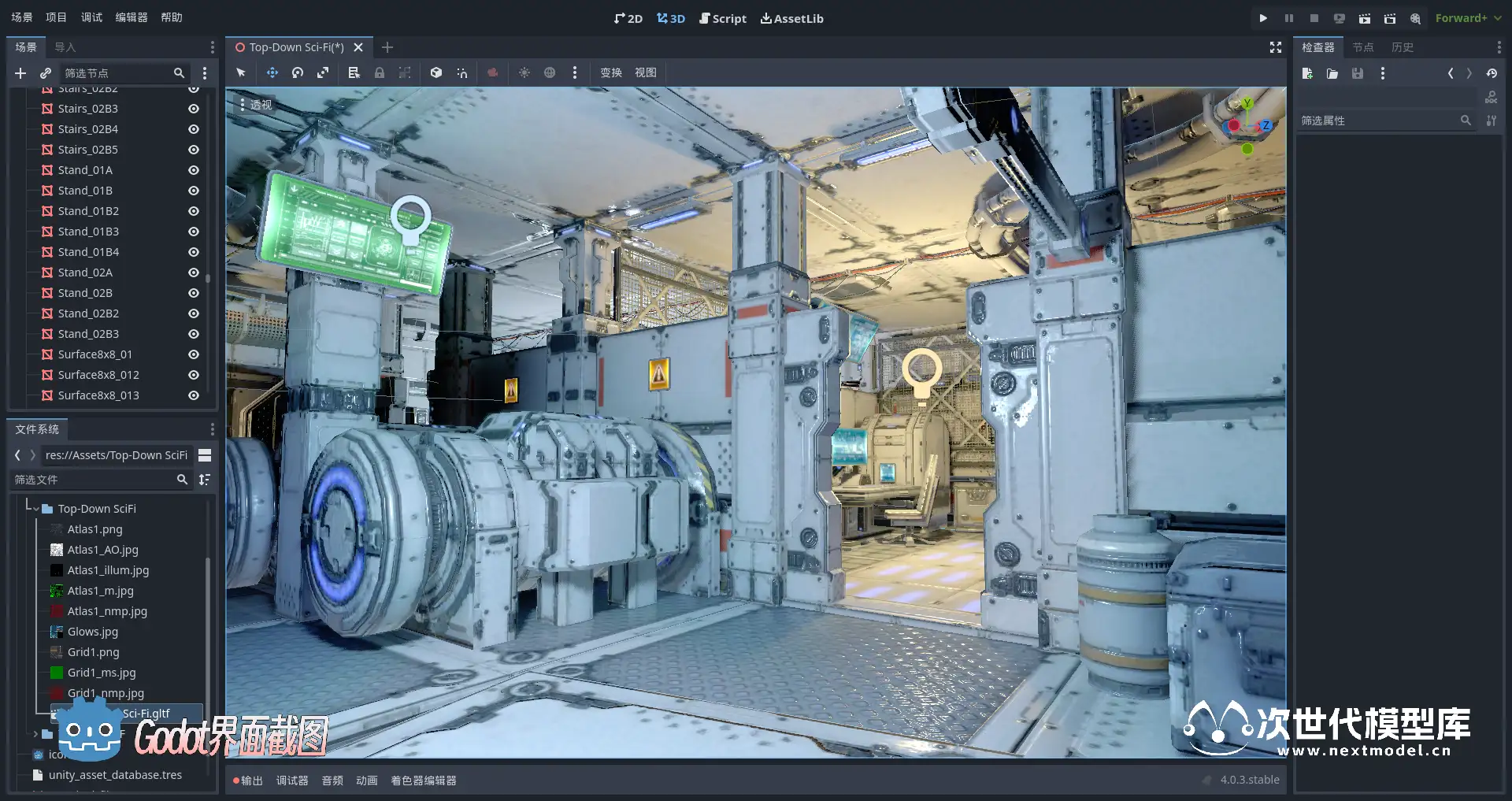
Task: Collapse the Top-Down SciFi folder
Action: coord(35,509)
